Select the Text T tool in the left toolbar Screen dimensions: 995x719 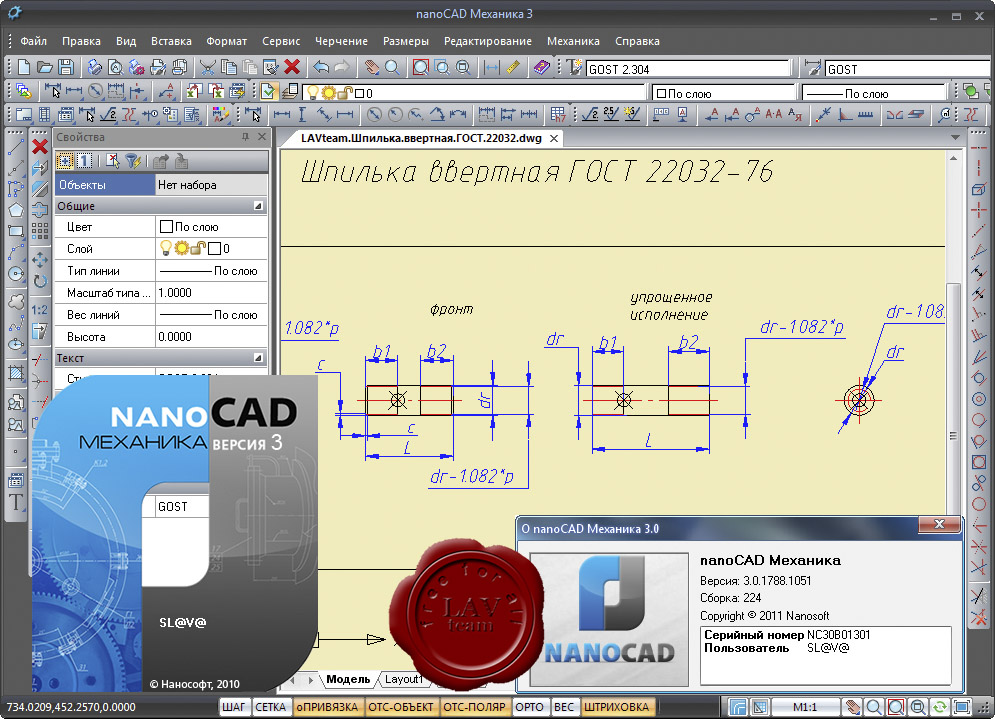pyautogui.click(x=16, y=503)
